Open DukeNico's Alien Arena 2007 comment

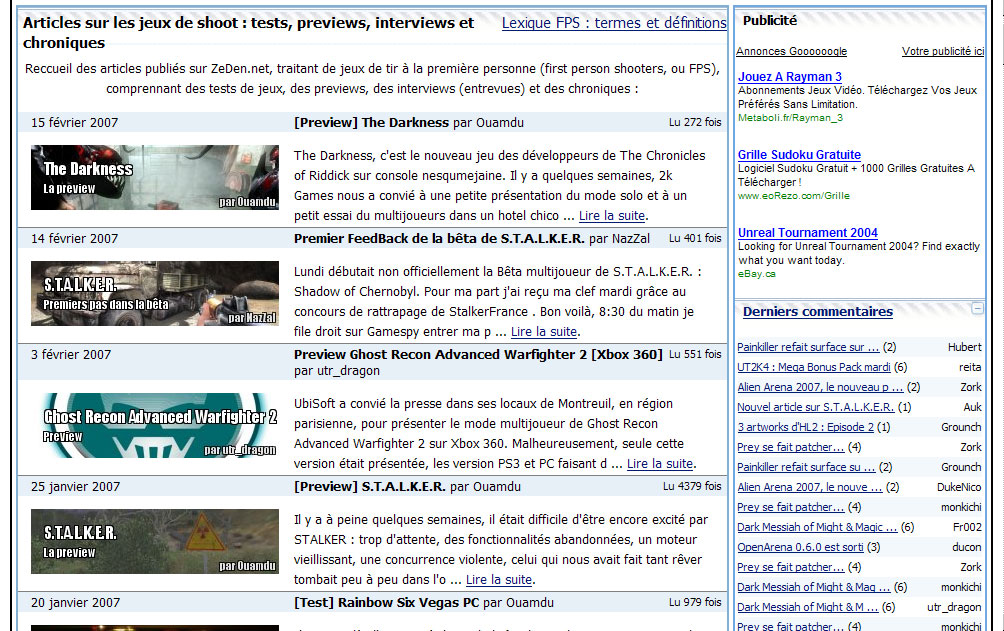pos(809,487)
